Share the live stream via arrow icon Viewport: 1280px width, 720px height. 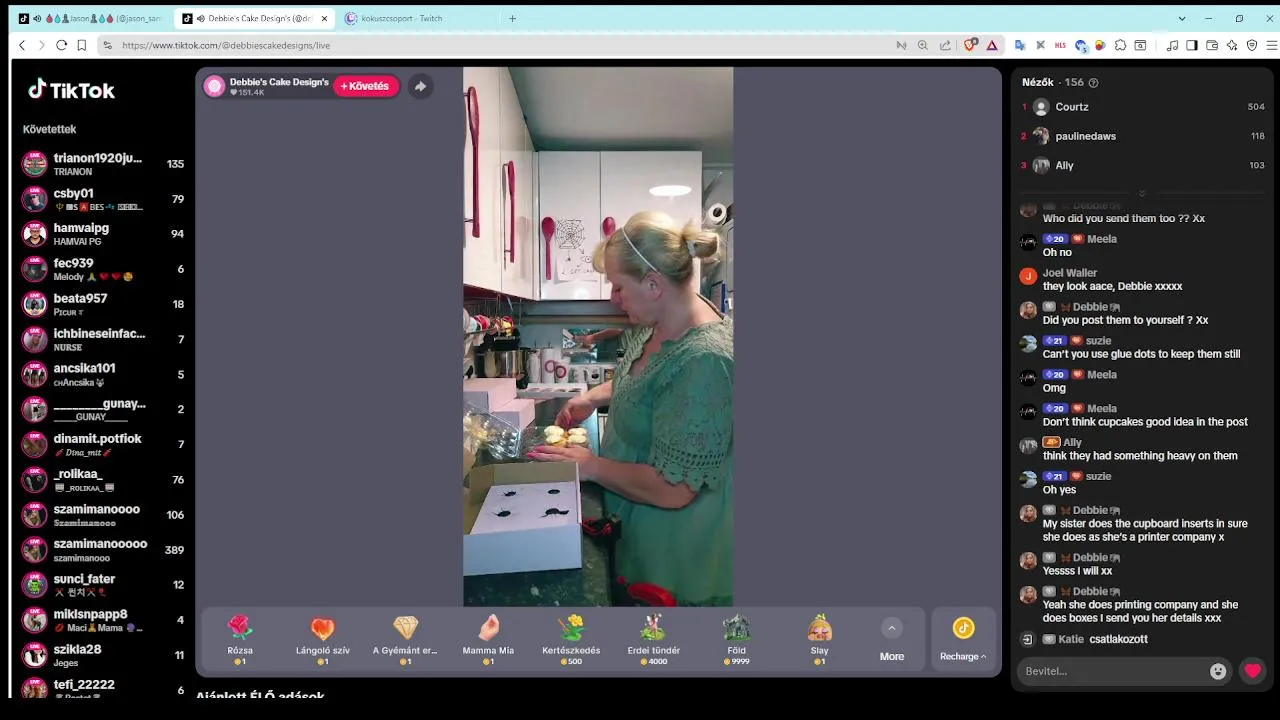[x=420, y=86]
